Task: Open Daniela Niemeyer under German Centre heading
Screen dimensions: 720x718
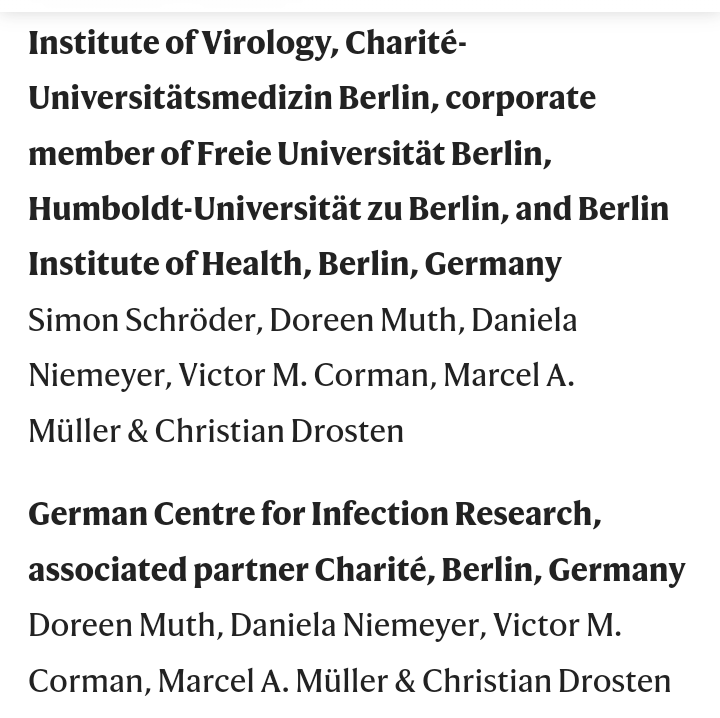Action: pyautogui.click(x=357, y=625)
